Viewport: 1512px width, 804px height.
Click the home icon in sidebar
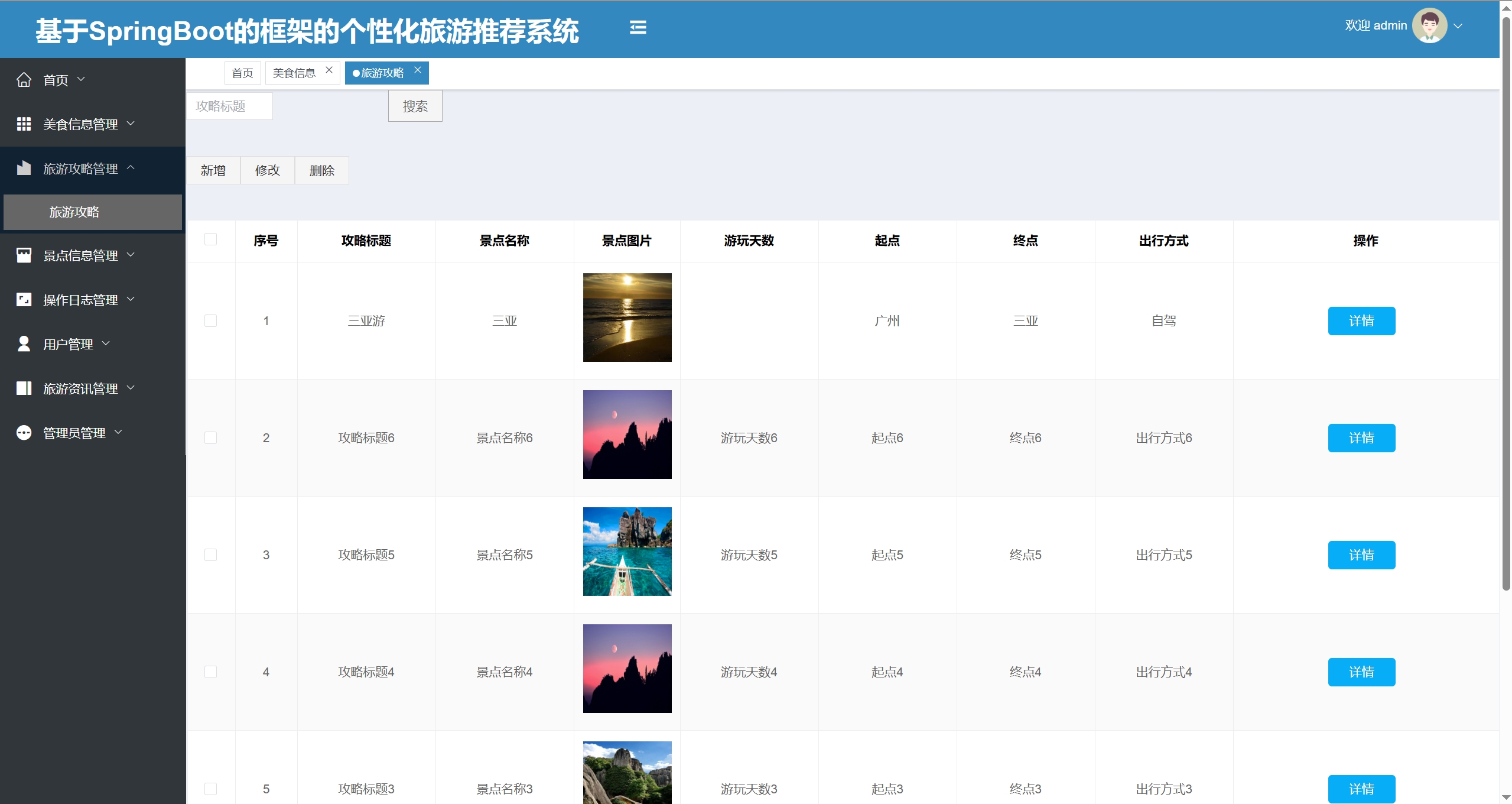pos(24,80)
